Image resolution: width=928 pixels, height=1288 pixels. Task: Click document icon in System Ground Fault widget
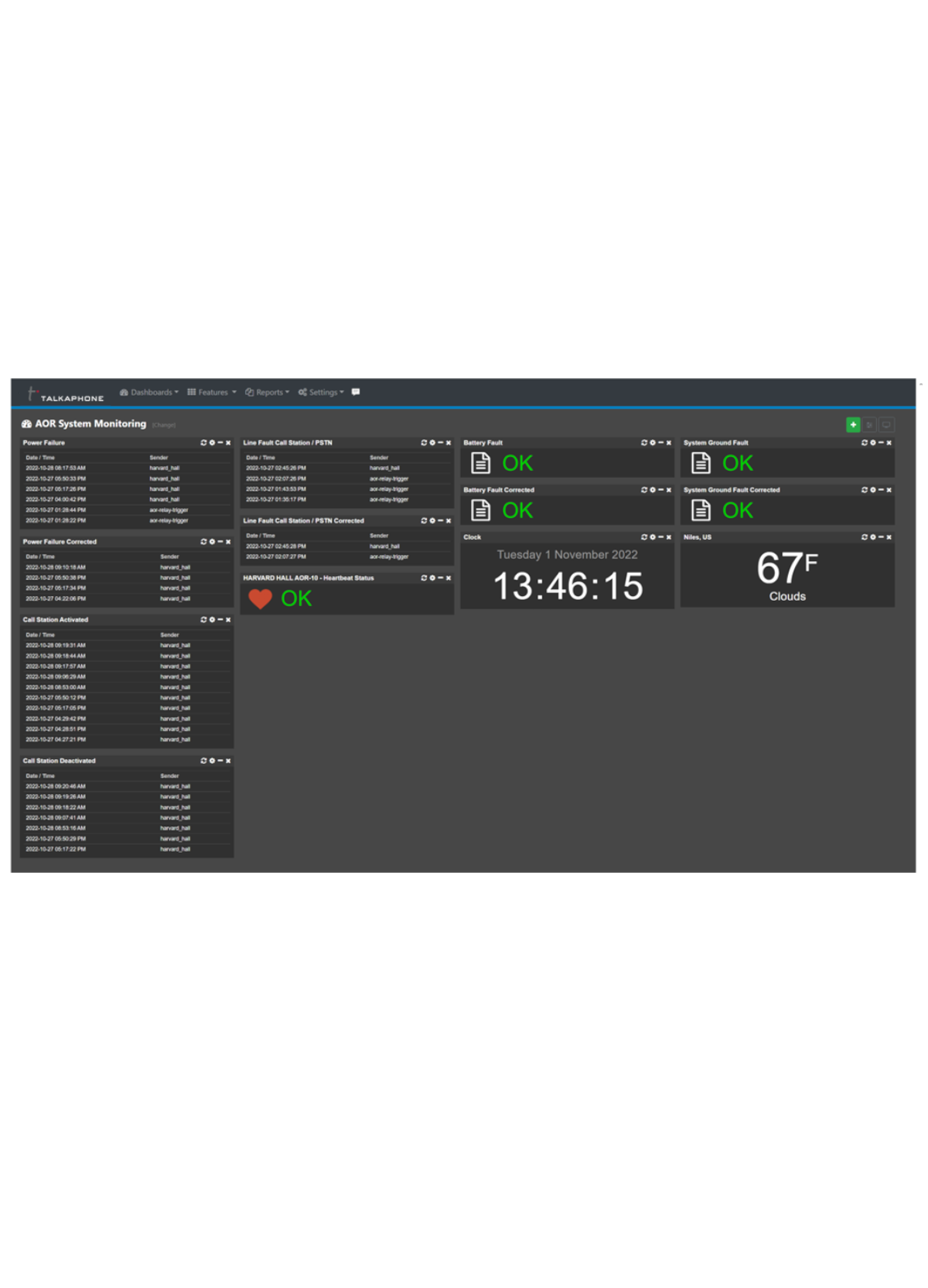[701, 463]
